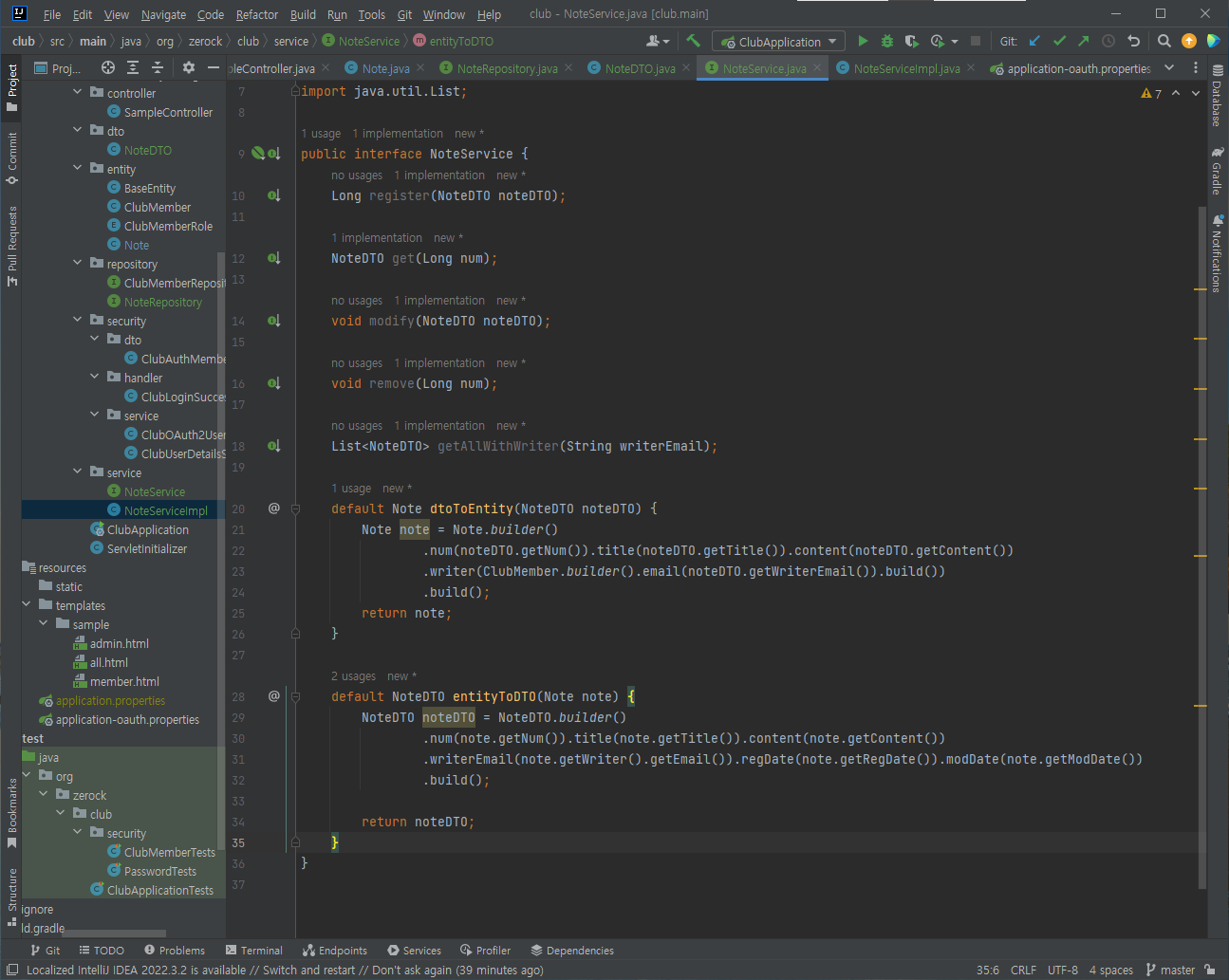Toggle the Bookmarks tool window
Image resolution: width=1229 pixels, height=980 pixels.
tap(12, 812)
